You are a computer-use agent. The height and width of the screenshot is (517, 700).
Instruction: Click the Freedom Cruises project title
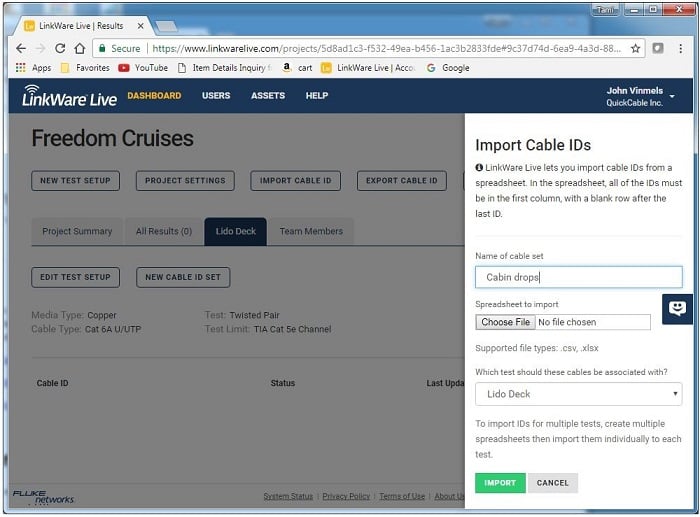click(x=112, y=138)
